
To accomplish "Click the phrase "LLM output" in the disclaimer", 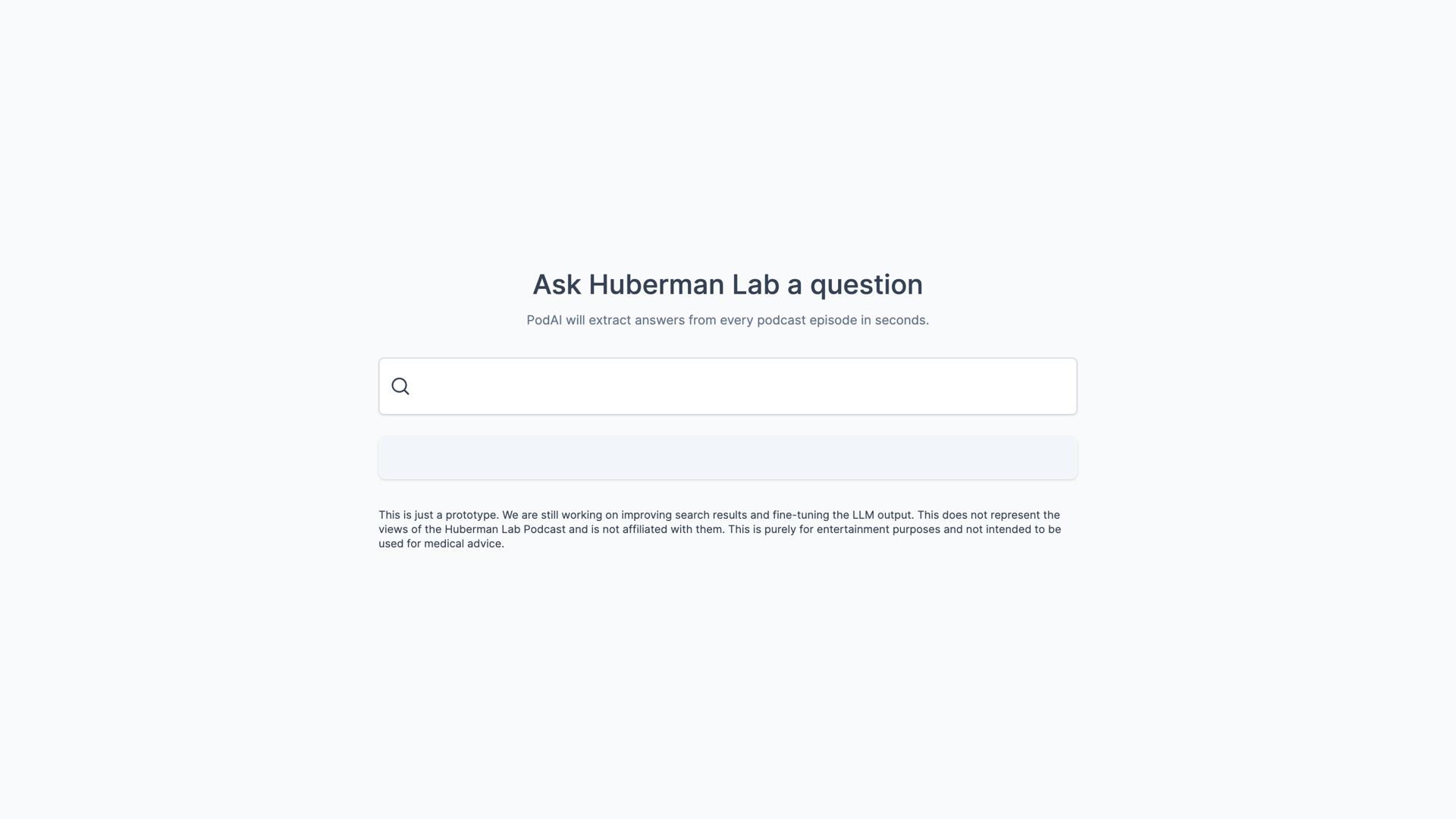I will [882, 515].
